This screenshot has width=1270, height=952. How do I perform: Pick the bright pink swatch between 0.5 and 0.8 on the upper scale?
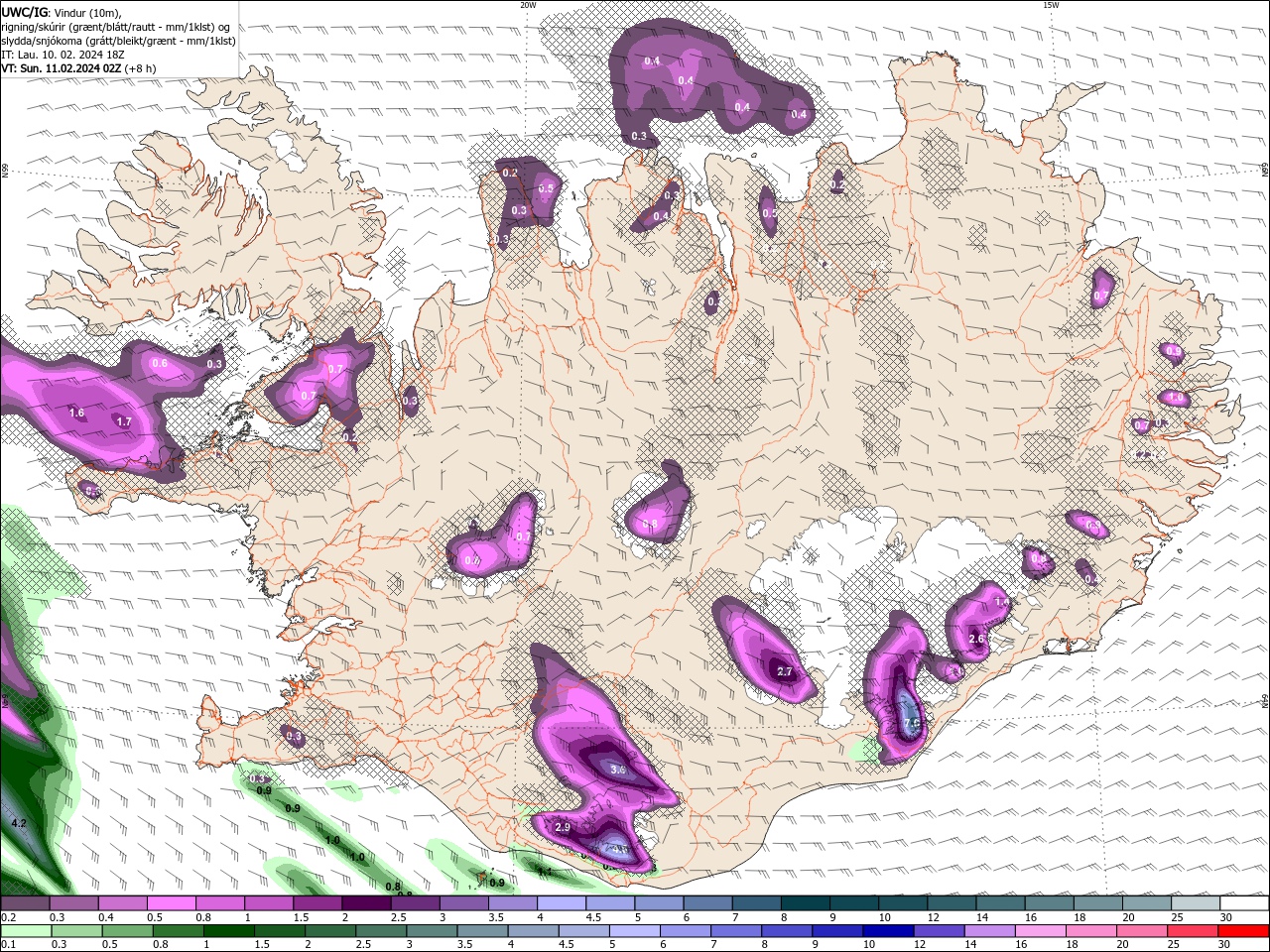tap(171, 903)
